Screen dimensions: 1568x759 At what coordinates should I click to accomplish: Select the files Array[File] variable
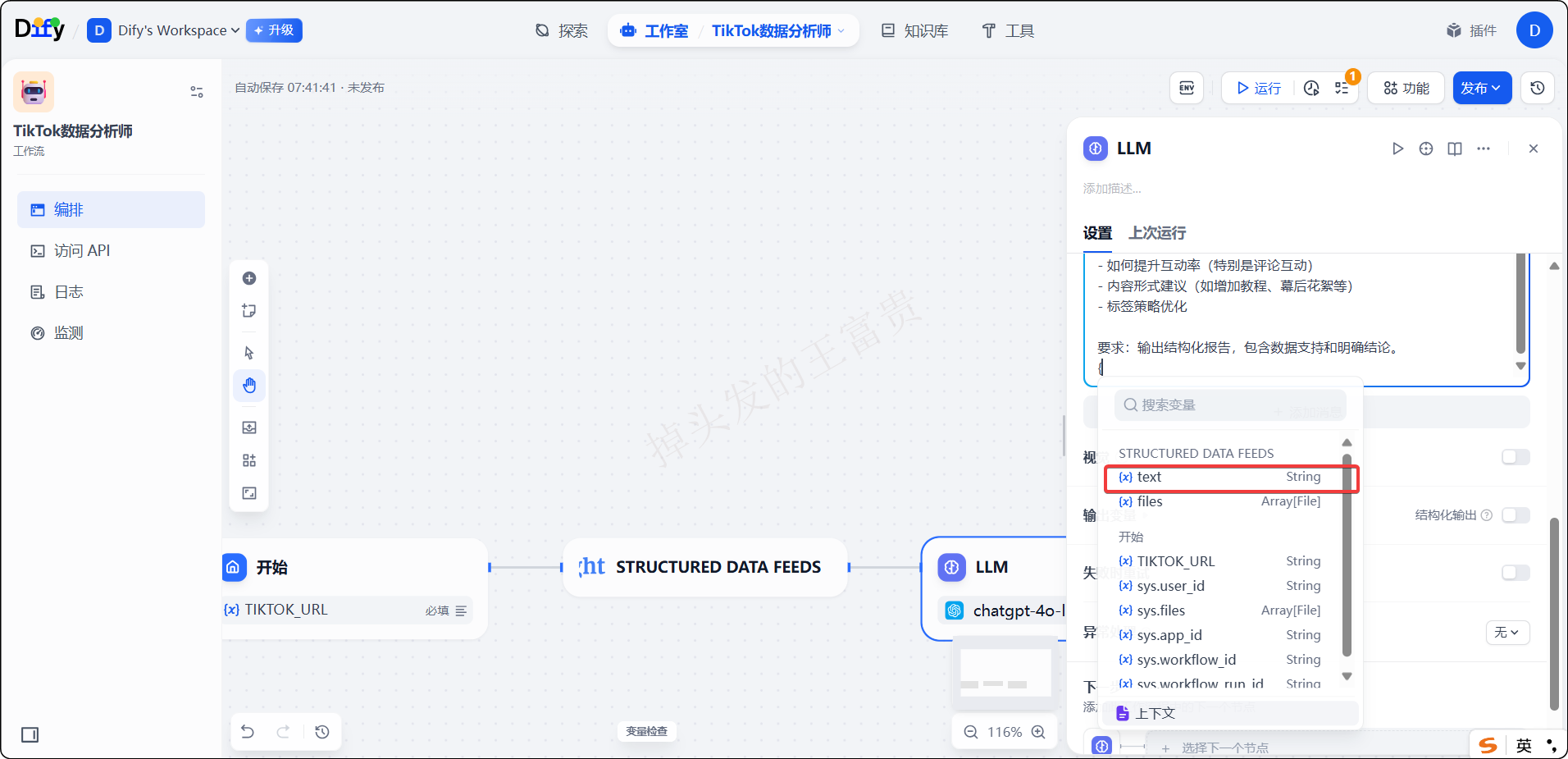click(x=1222, y=501)
